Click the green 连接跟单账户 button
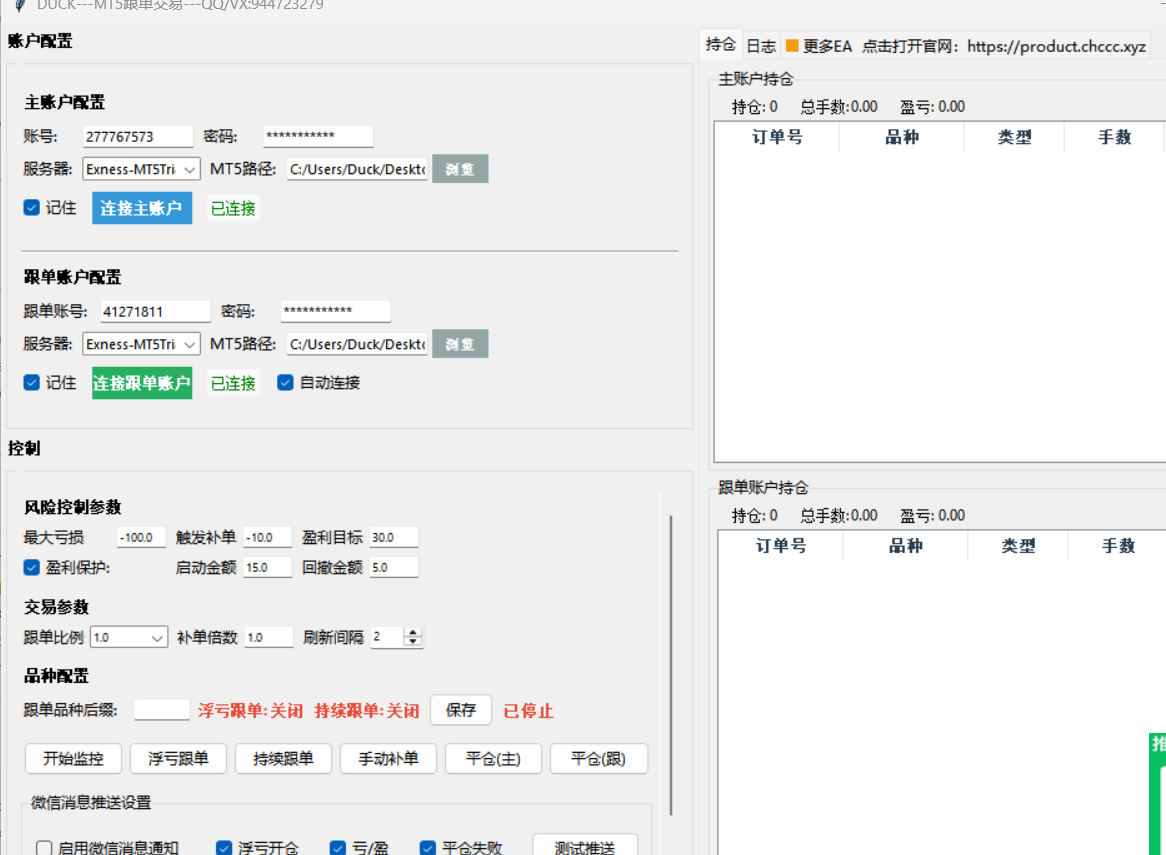 pyautogui.click(x=142, y=383)
